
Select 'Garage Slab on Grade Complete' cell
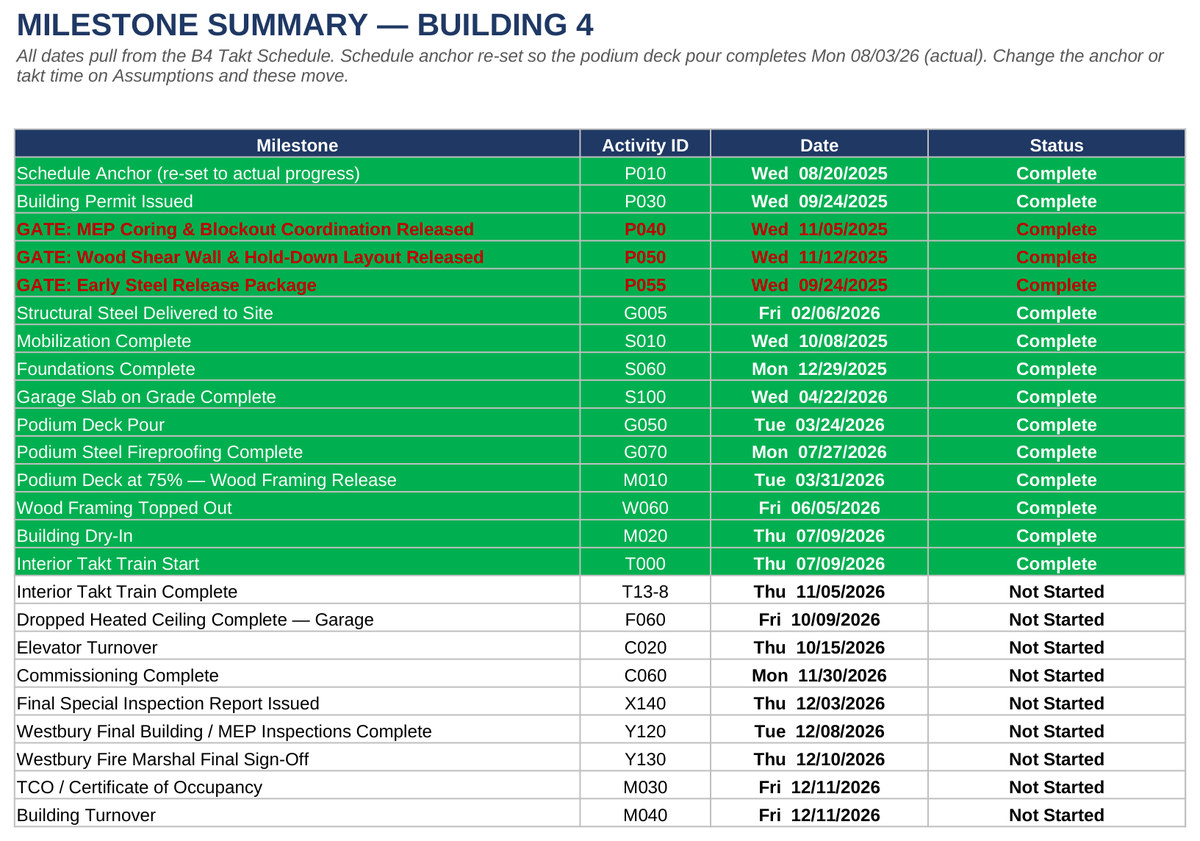click(x=297, y=397)
